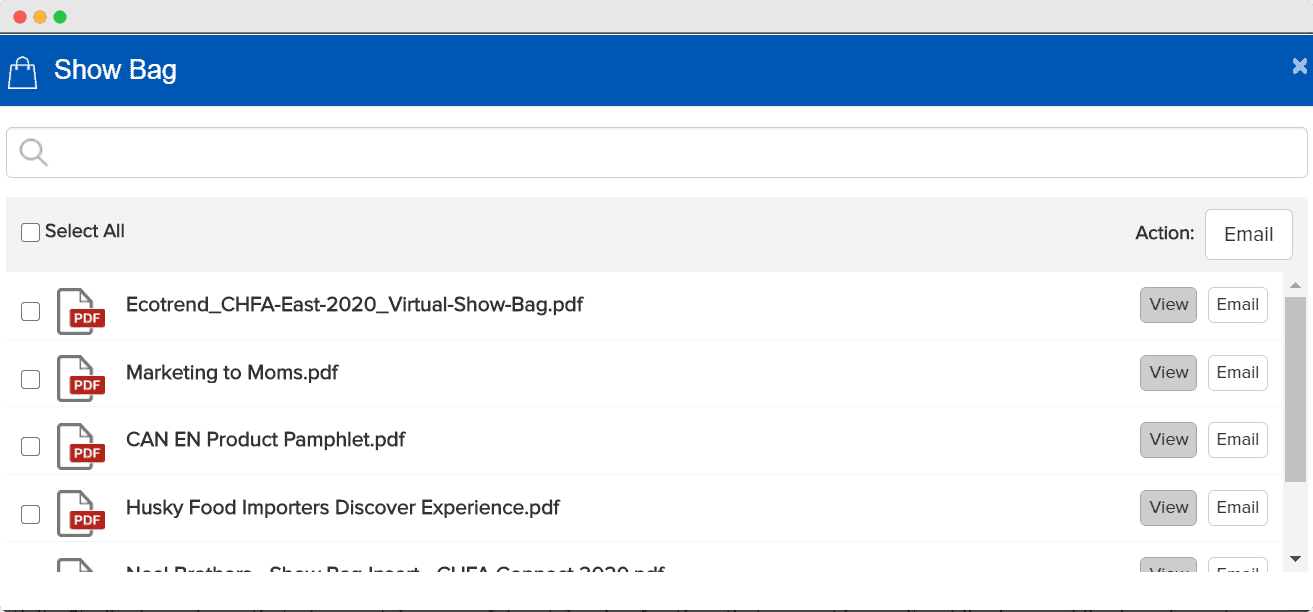Enable checkbox for Husky Food Importers file
1313x612 pixels.
[31, 514]
